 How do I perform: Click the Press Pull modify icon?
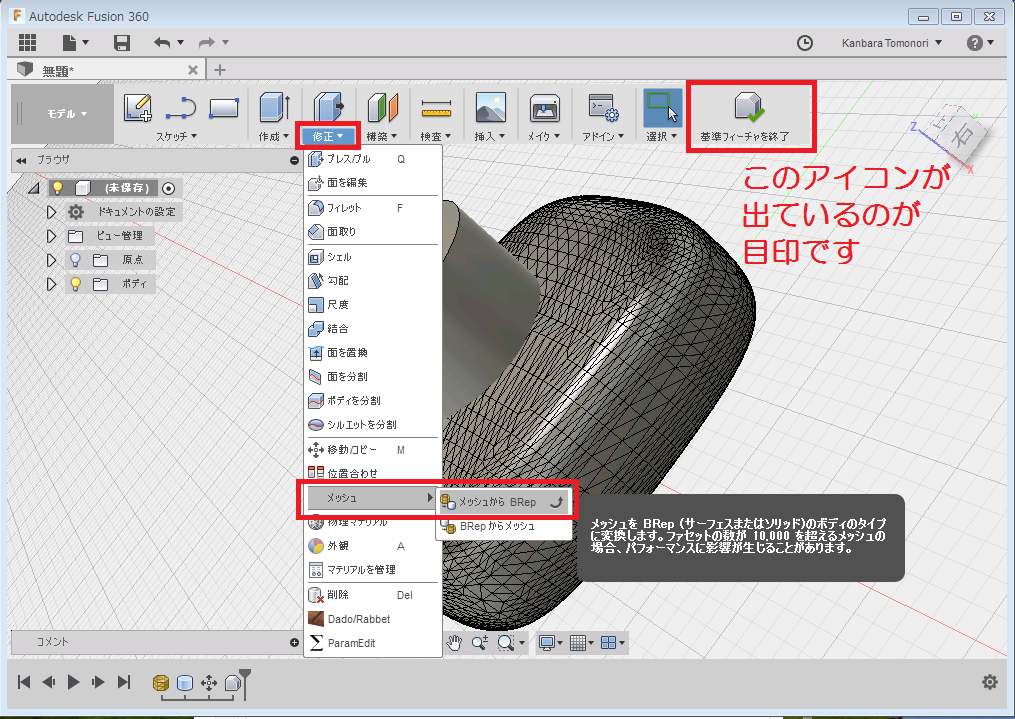[329, 107]
